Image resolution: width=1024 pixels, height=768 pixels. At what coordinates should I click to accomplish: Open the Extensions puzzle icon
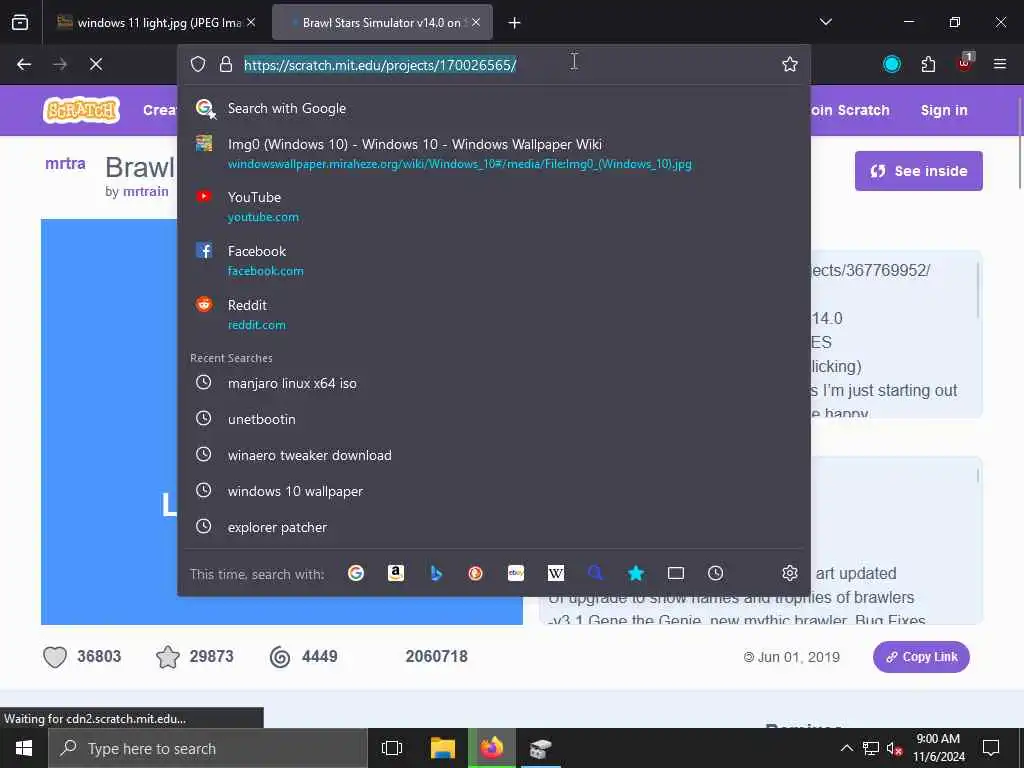point(928,64)
